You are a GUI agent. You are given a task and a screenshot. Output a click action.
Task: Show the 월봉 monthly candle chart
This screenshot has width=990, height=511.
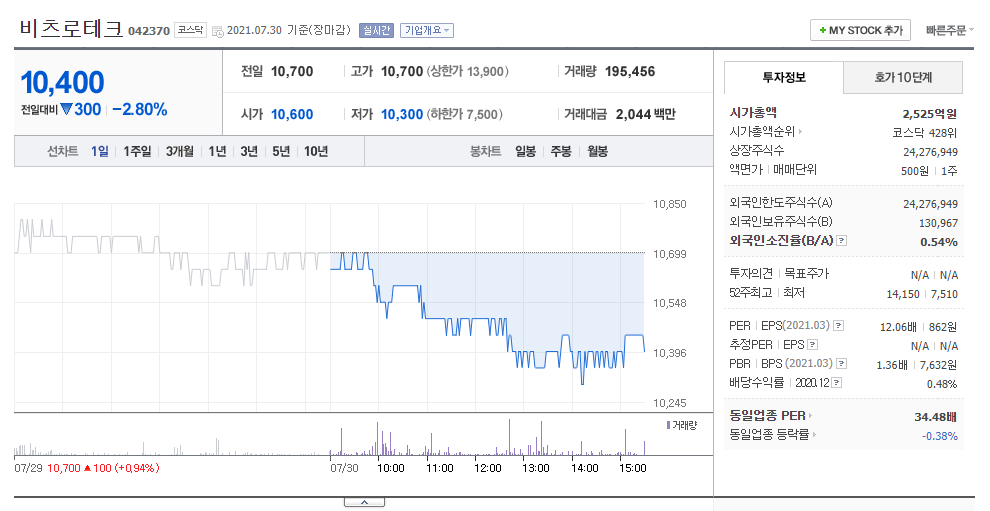tap(597, 152)
